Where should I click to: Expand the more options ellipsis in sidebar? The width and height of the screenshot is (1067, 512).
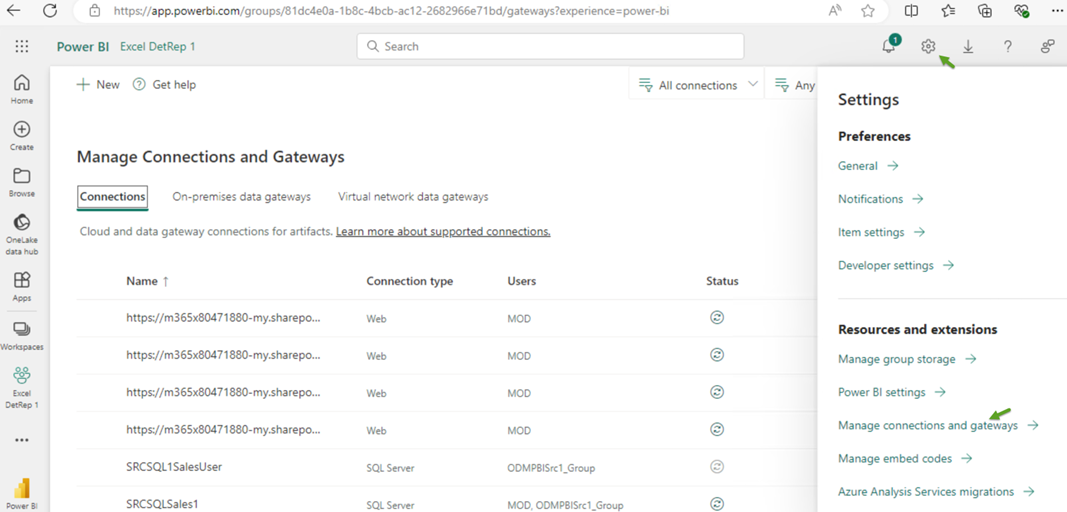(22, 441)
